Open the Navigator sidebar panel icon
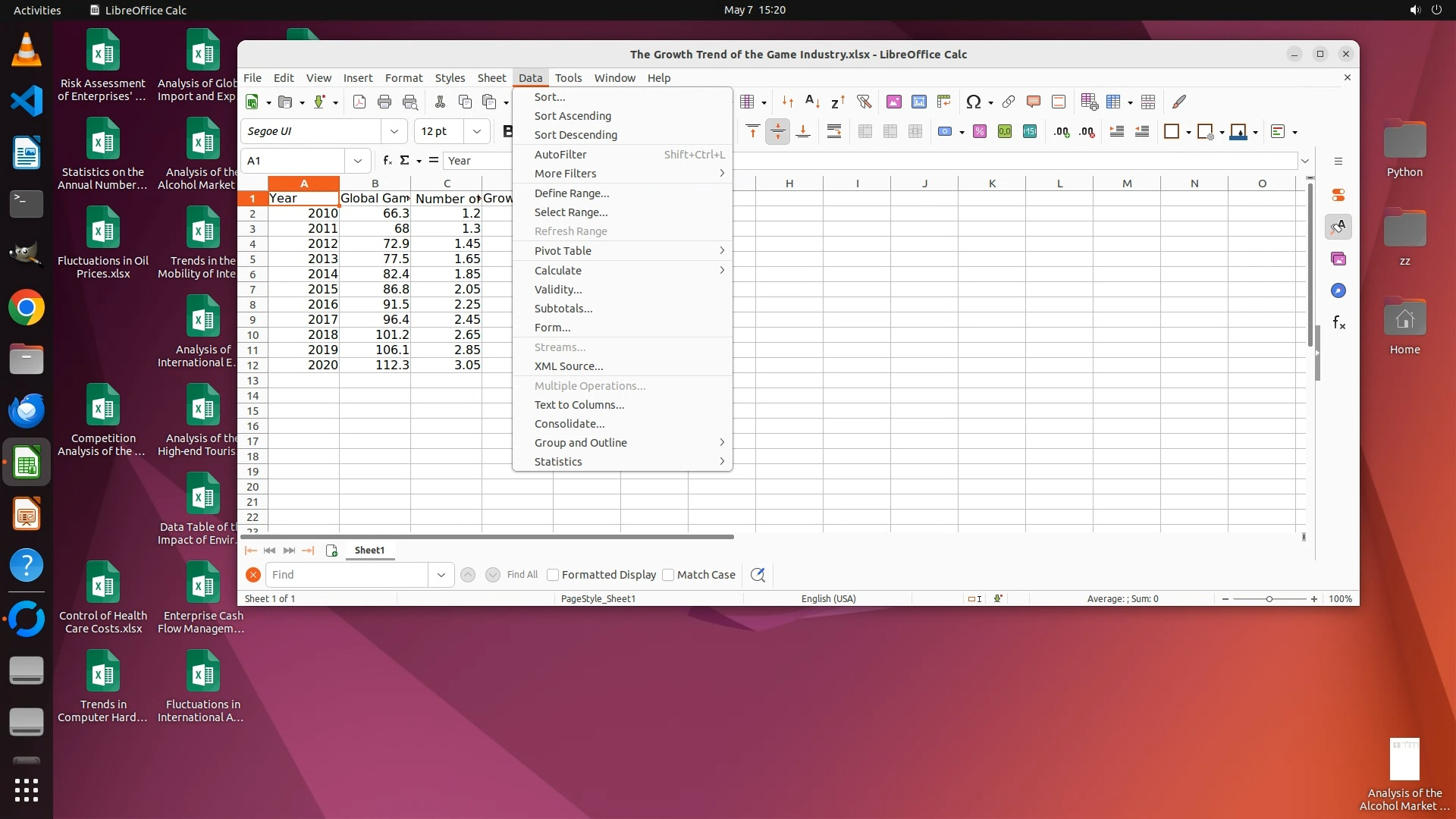Image resolution: width=1456 pixels, height=819 pixels. (1338, 290)
